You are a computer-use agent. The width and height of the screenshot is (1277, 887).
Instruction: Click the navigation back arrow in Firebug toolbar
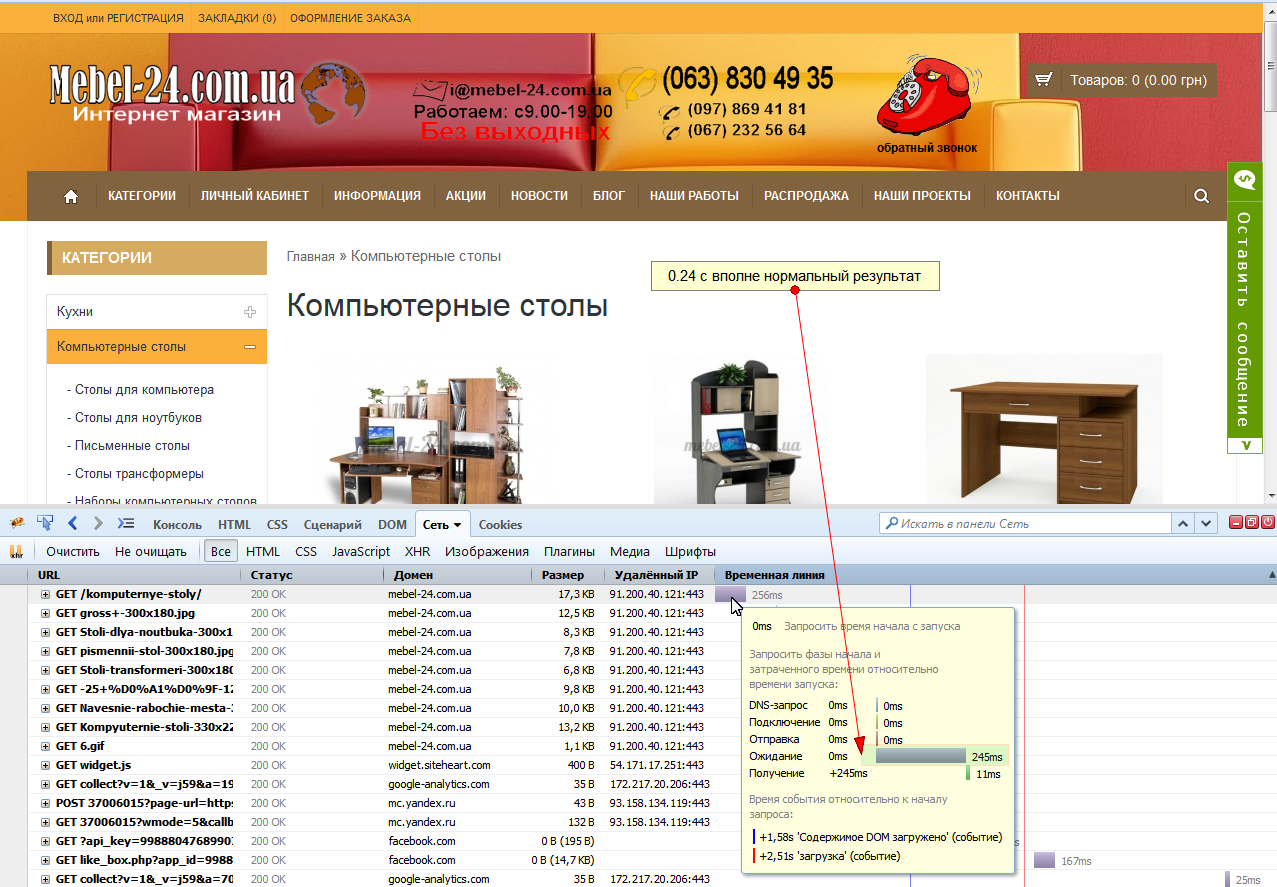click(x=70, y=523)
